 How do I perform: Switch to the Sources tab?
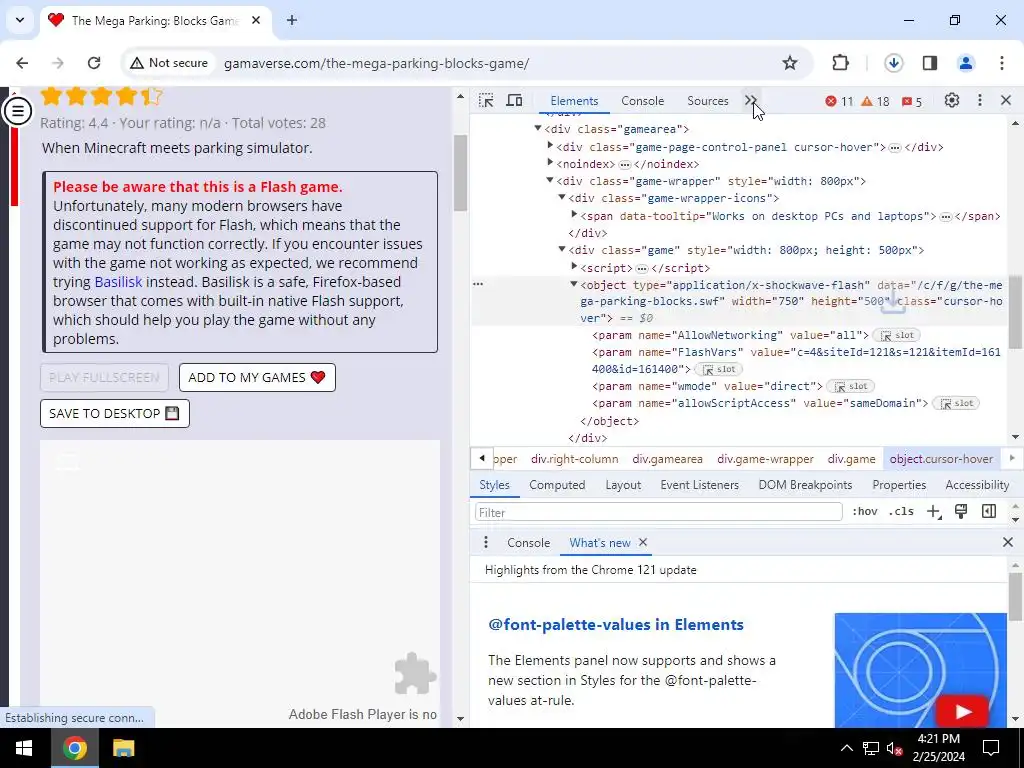pyautogui.click(x=708, y=101)
